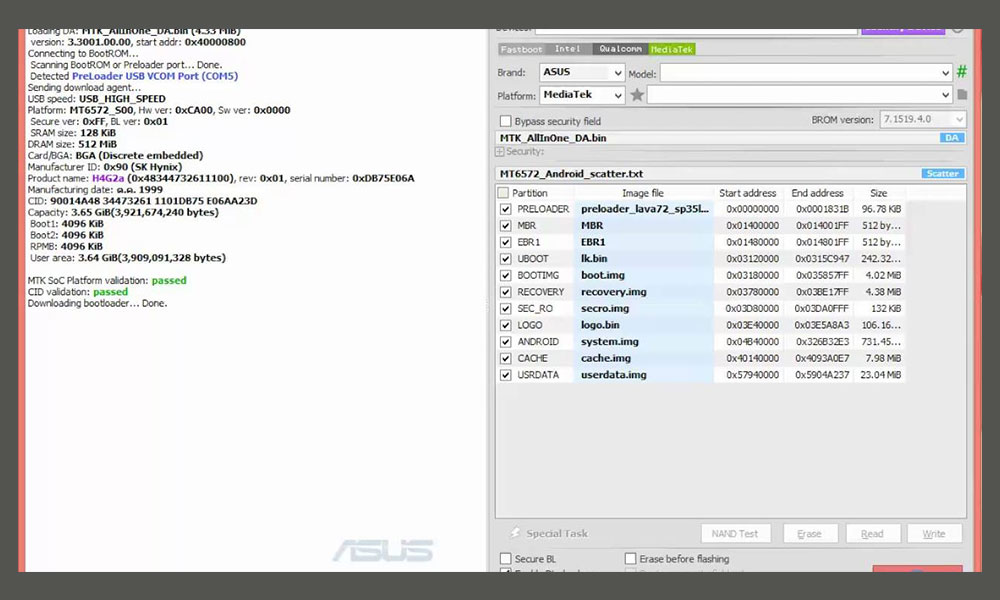The height and width of the screenshot is (600, 1000).
Task: Uncheck the USRDATA partition checkbox
Action: click(506, 375)
